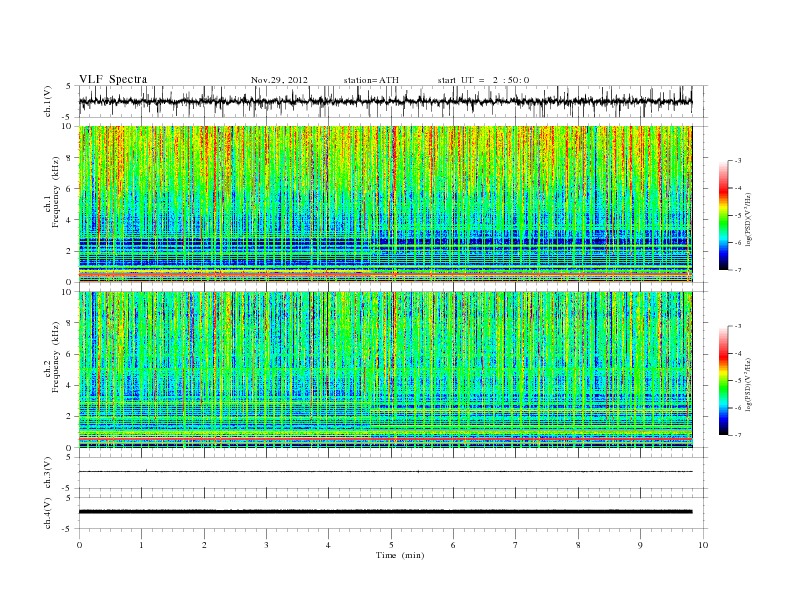The height and width of the screenshot is (612, 792).
Task: Click the ch.2 spectrogram color scale bar
Action: (x=723, y=380)
